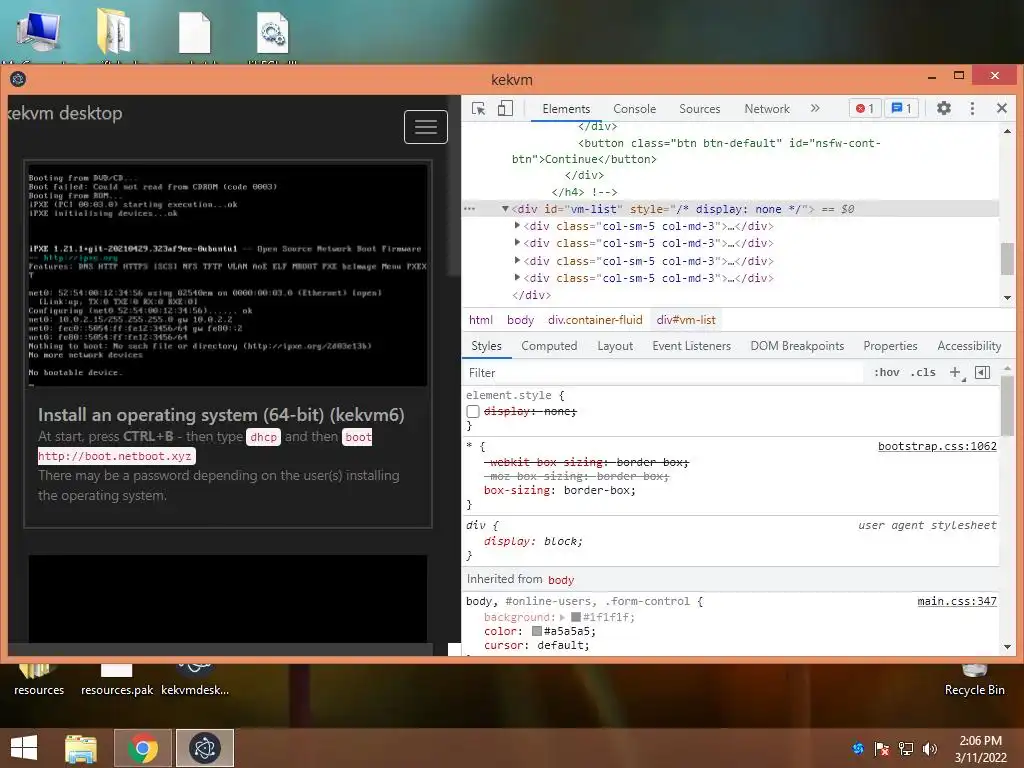Image resolution: width=1024 pixels, height=768 pixels.
Task: Select the body breadcrumb
Action: tap(520, 320)
